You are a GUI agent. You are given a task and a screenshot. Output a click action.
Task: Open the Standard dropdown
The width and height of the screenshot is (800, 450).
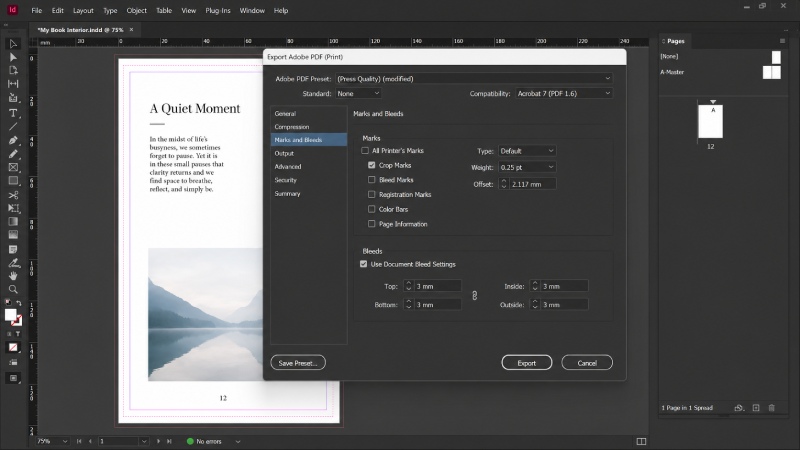pos(358,93)
